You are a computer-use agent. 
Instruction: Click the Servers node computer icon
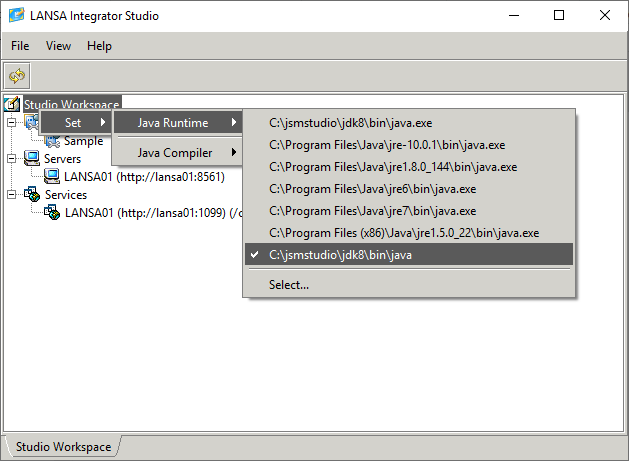coord(31,158)
